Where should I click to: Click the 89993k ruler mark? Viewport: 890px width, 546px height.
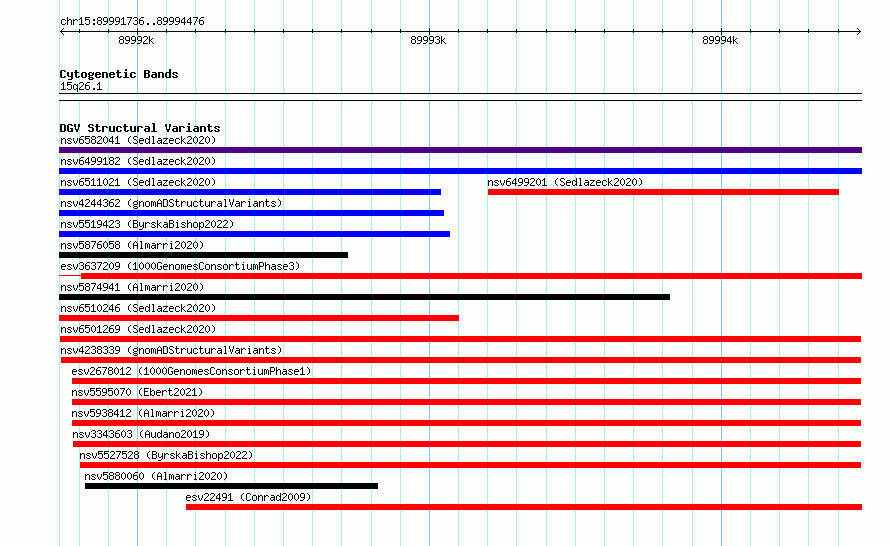[428, 40]
